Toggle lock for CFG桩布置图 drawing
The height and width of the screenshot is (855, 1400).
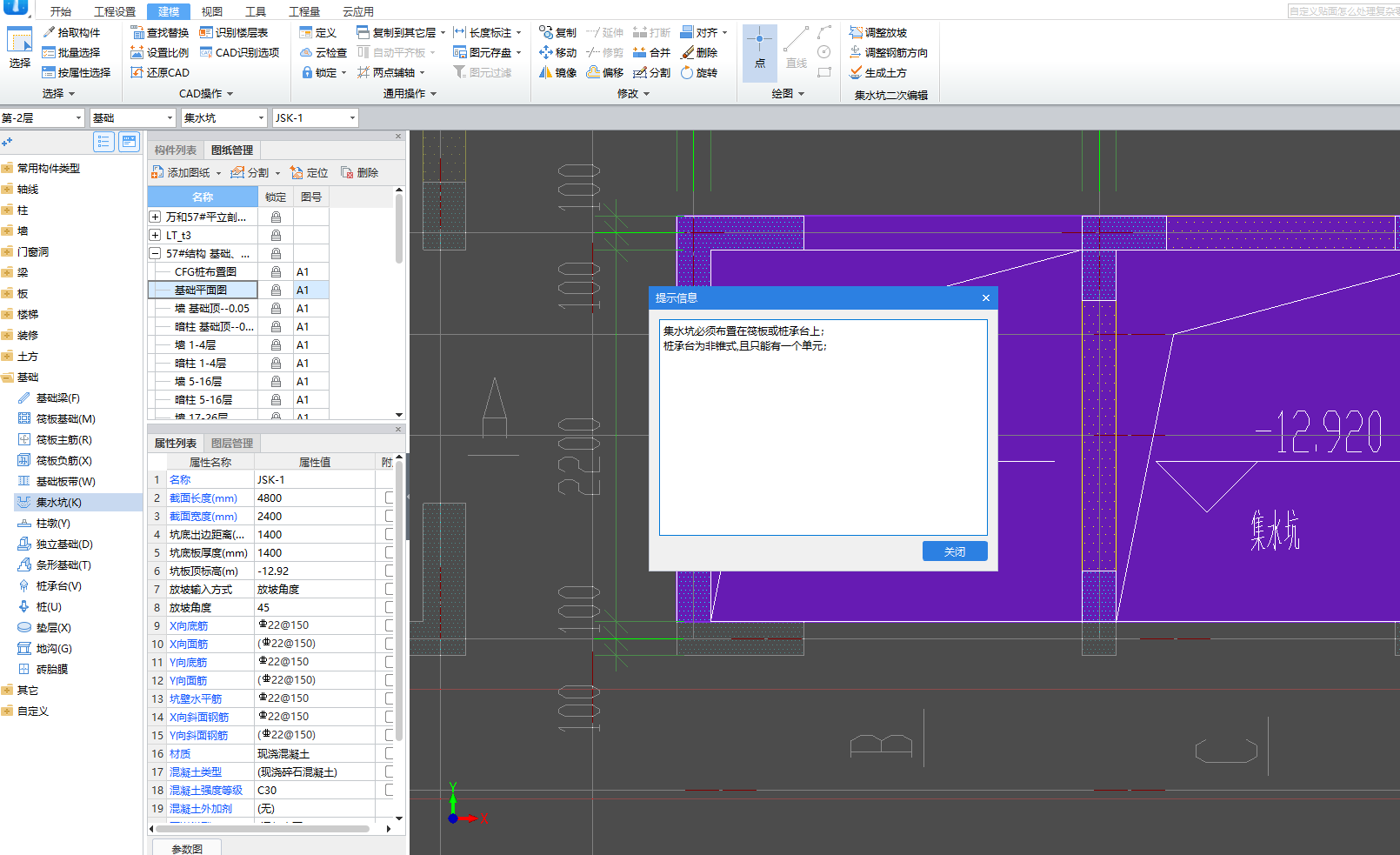(276, 271)
